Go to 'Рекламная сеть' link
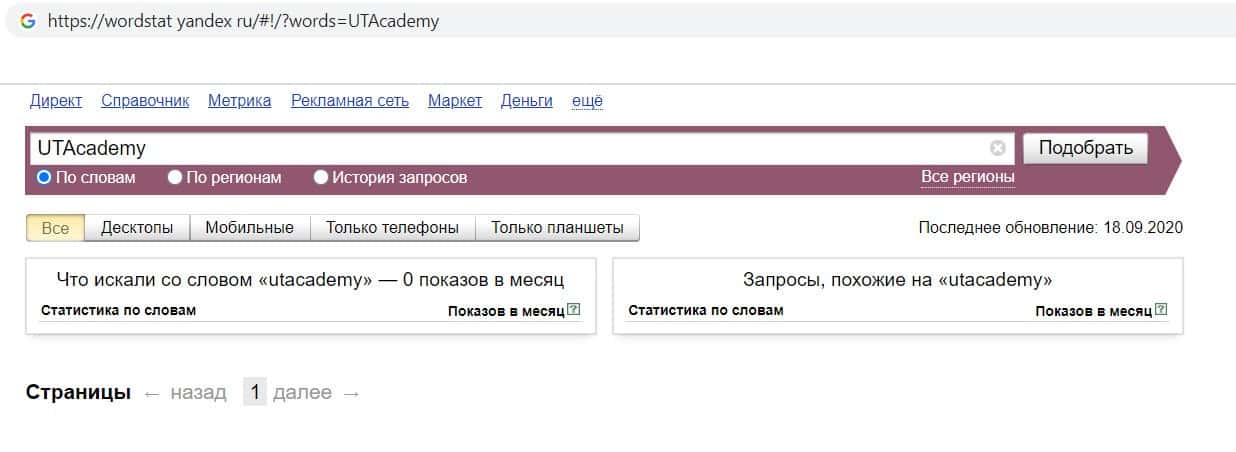Image resolution: width=1236 pixels, height=452 pixels. point(350,101)
